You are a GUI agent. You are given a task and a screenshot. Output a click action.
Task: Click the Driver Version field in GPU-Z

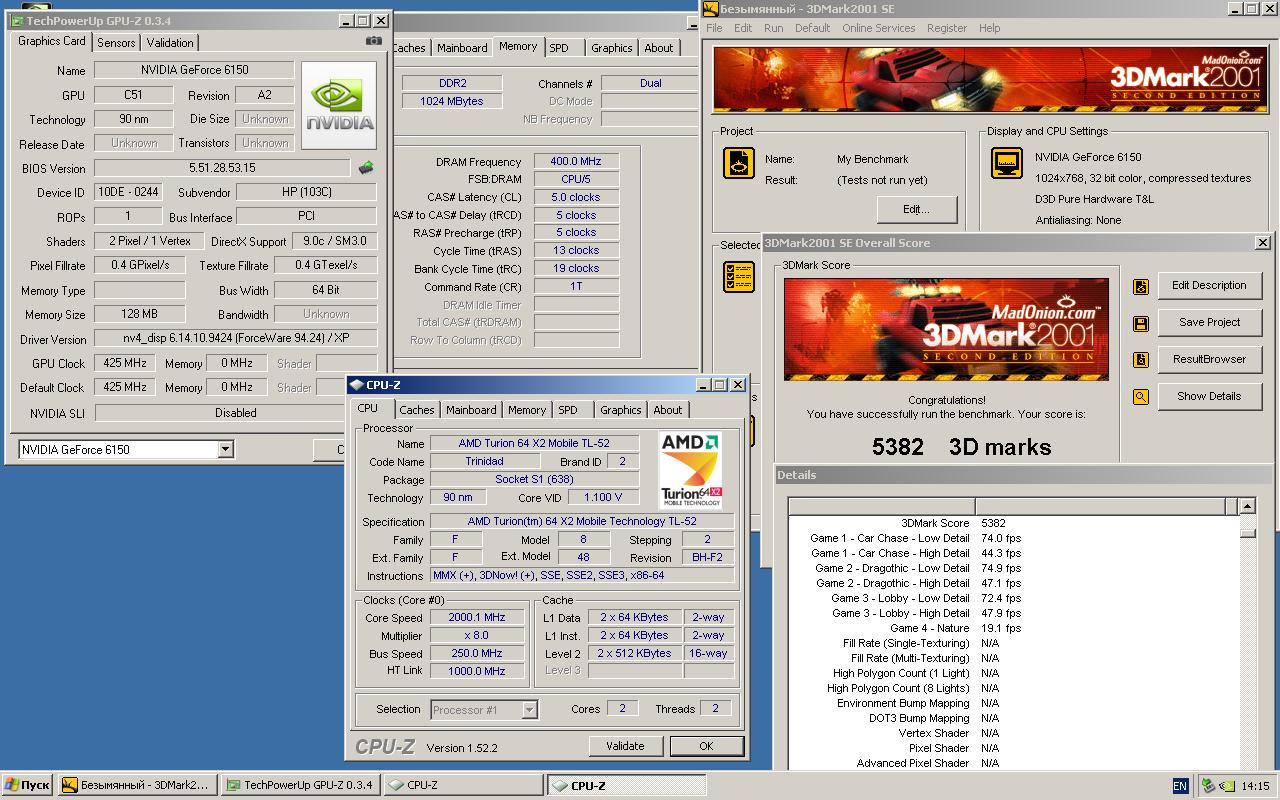[x=235, y=339]
